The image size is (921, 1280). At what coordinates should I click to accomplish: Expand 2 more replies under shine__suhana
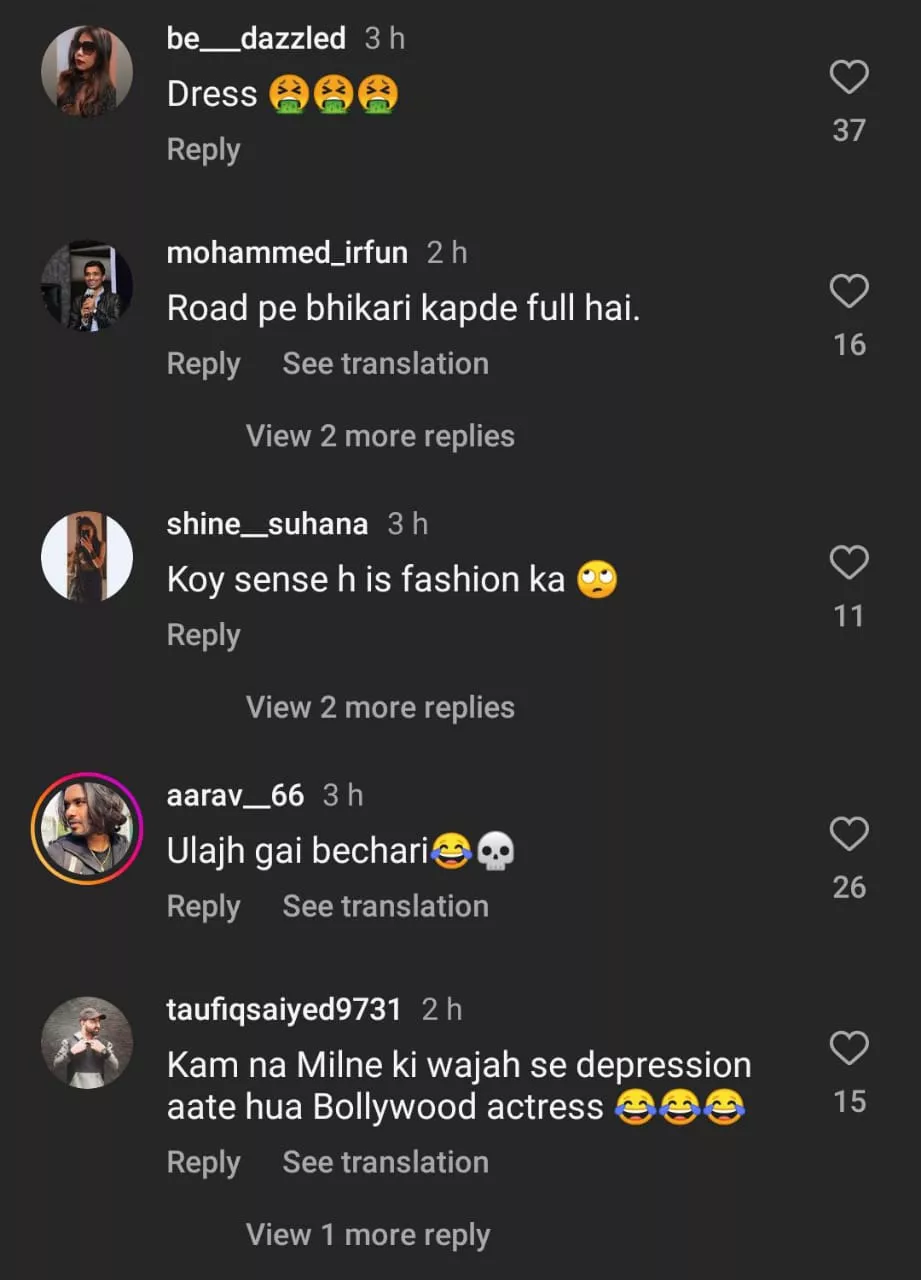tap(380, 707)
